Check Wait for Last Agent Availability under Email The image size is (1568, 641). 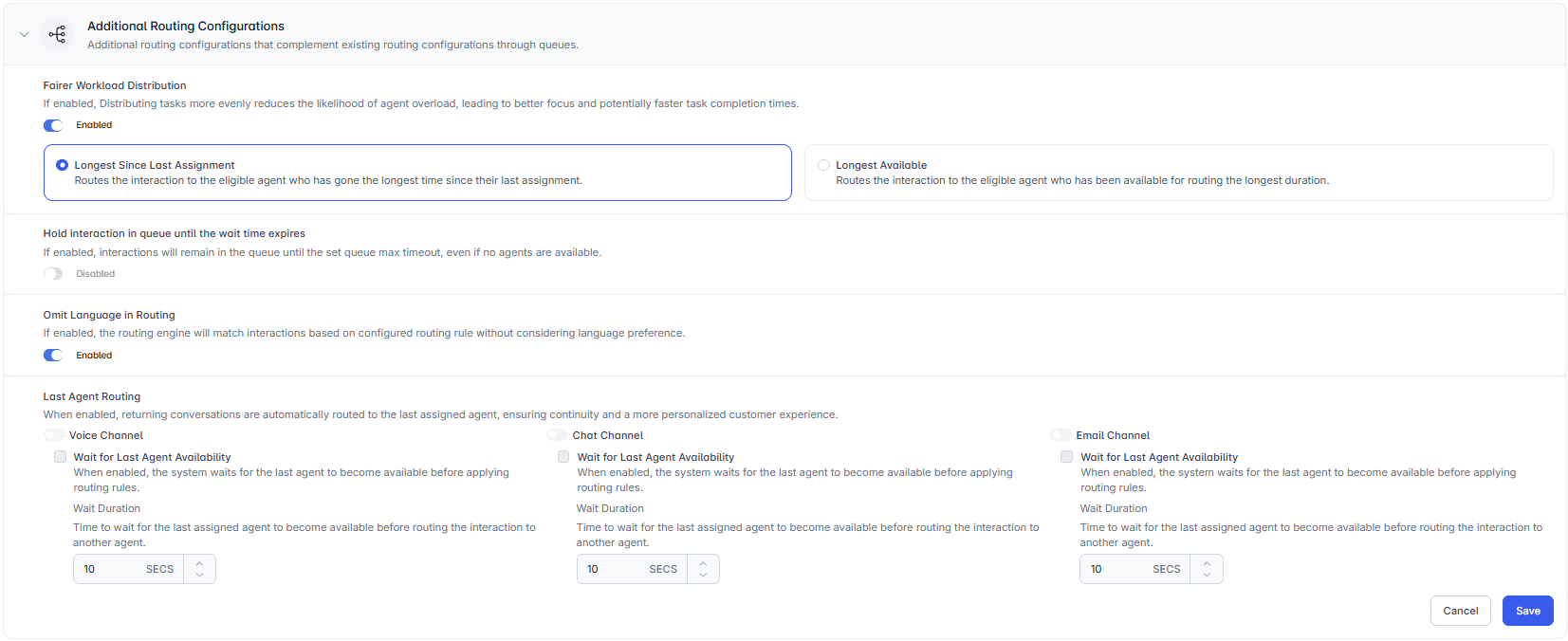1067,457
